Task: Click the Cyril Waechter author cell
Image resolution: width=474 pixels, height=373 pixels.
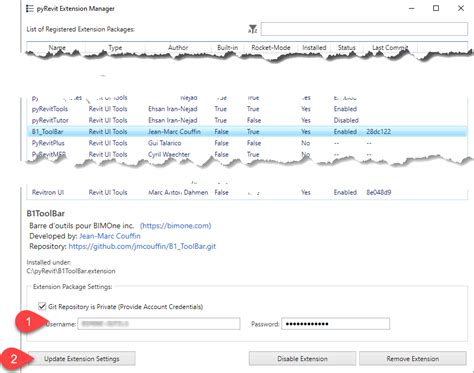Action: coord(169,154)
